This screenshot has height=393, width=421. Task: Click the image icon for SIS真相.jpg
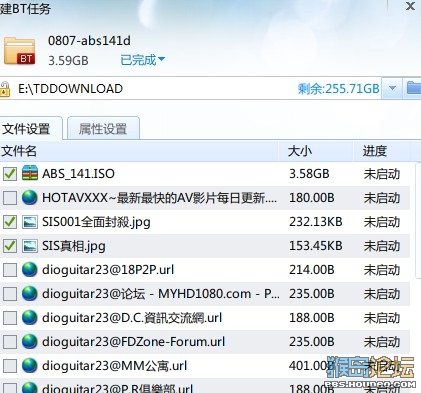[30, 246]
